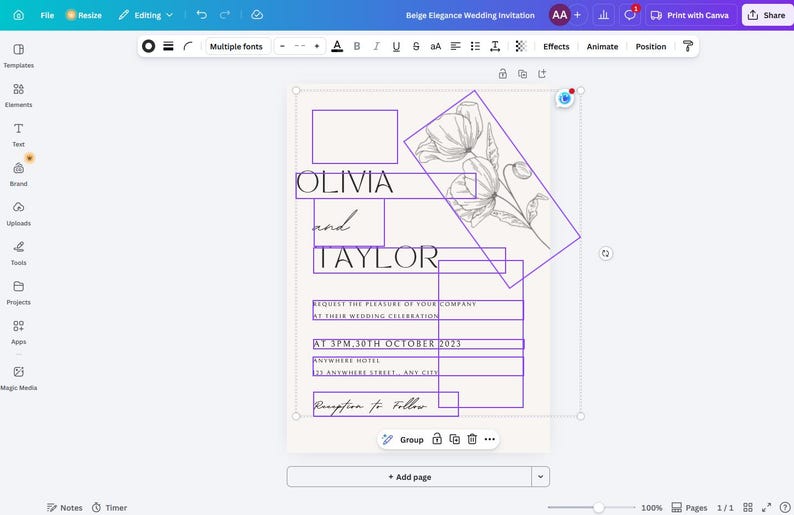The height and width of the screenshot is (515, 794).
Task: Click the font size value field
Action: click(300, 46)
